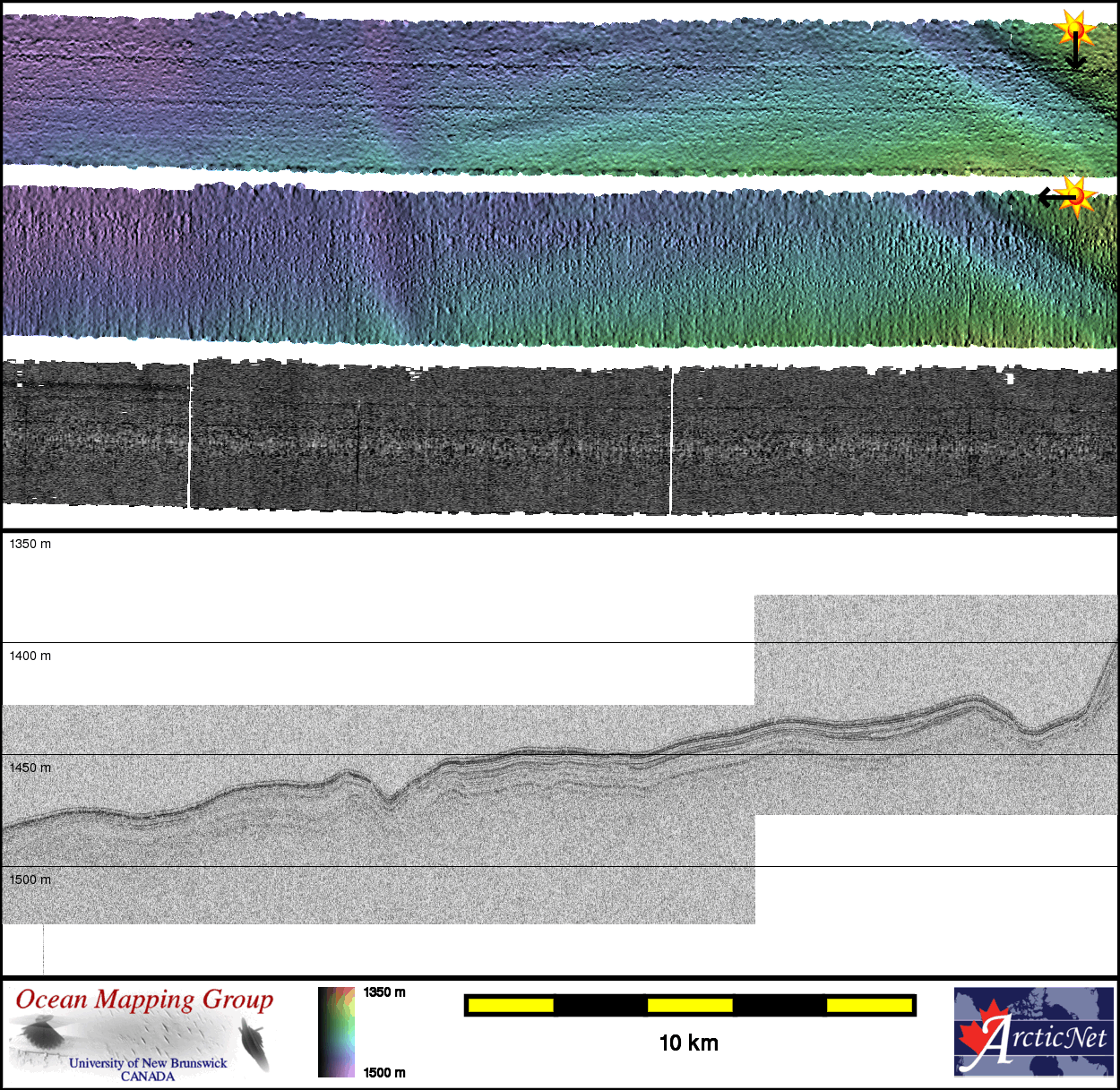Viewport: 1120px width, 1090px height.
Task: Click the 1500 m depth axis label
Action: pyautogui.click(x=30, y=880)
